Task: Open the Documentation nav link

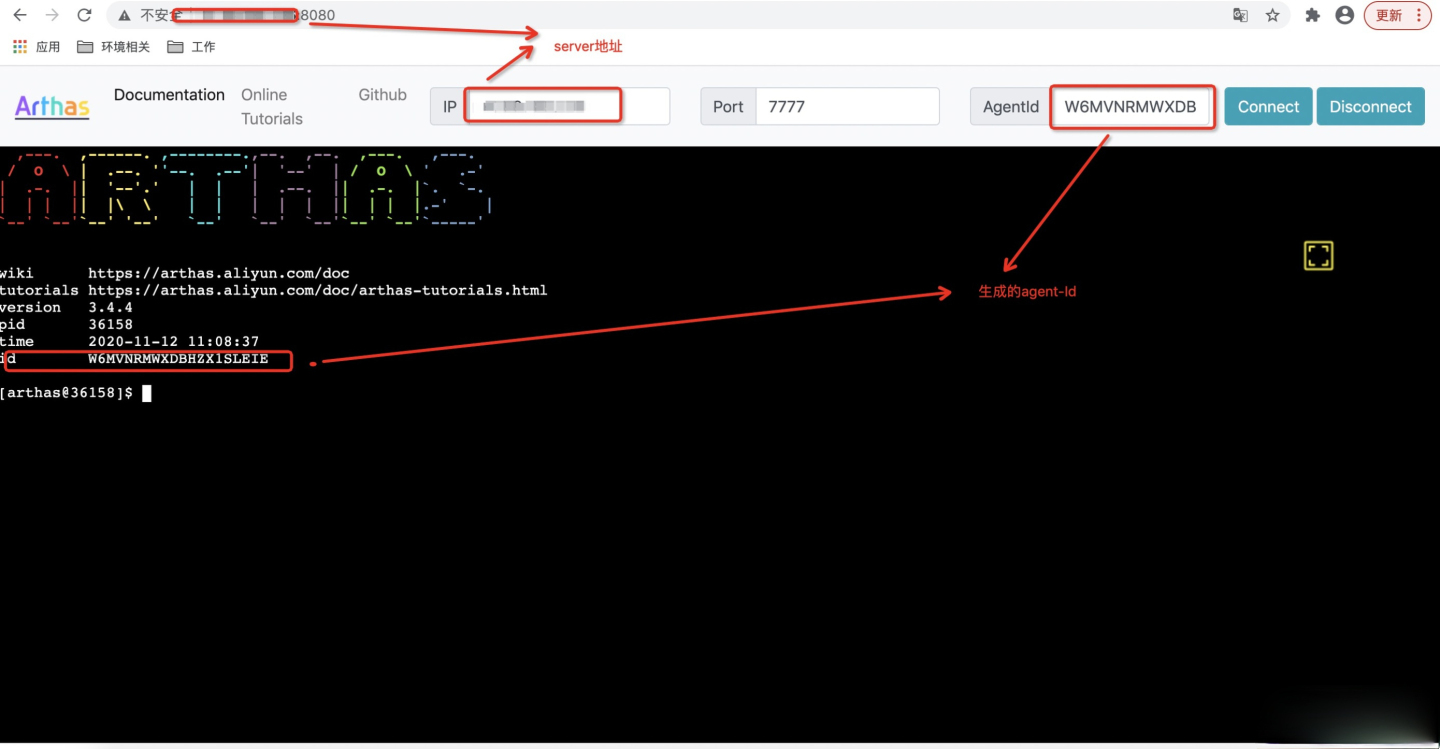Action: pyautogui.click(x=169, y=95)
